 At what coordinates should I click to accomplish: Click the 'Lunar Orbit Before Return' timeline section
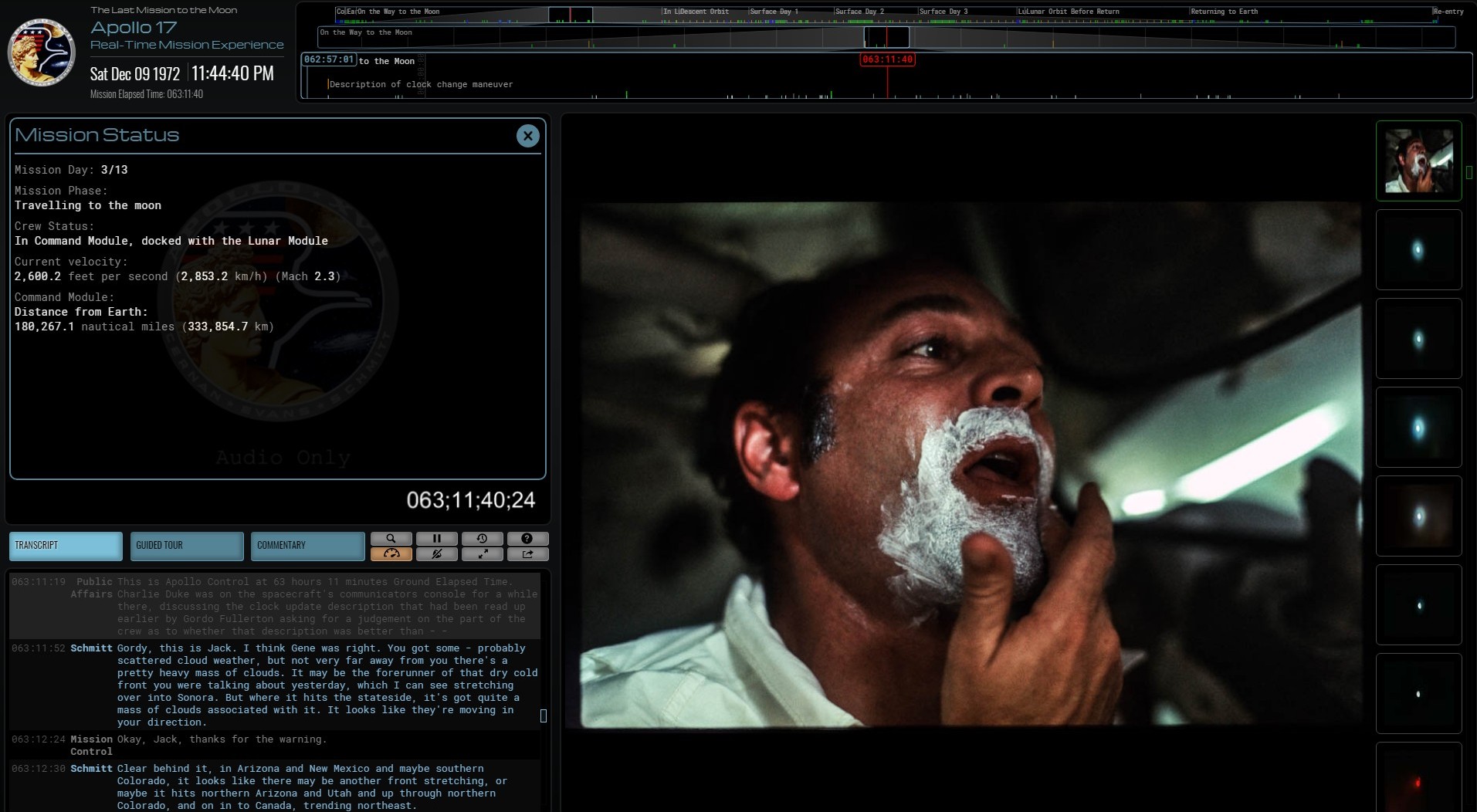pyautogui.click(x=1073, y=12)
